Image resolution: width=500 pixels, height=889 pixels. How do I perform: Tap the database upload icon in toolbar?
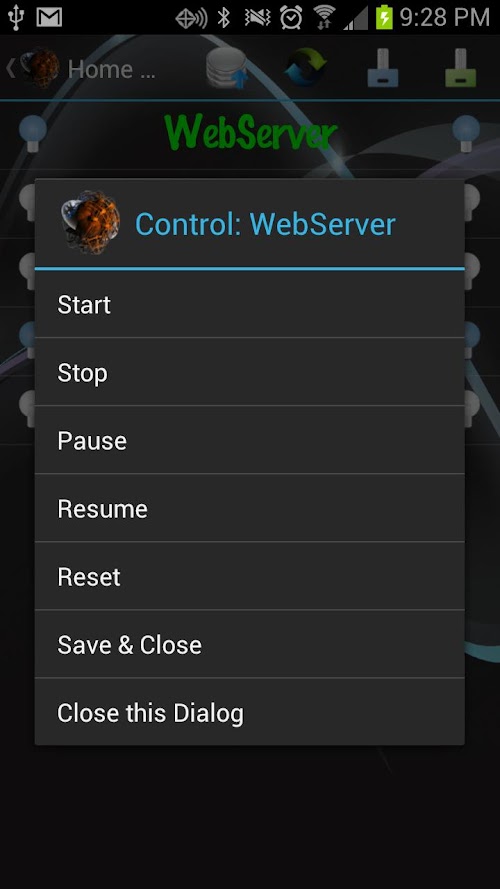click(x=227, y=69)
